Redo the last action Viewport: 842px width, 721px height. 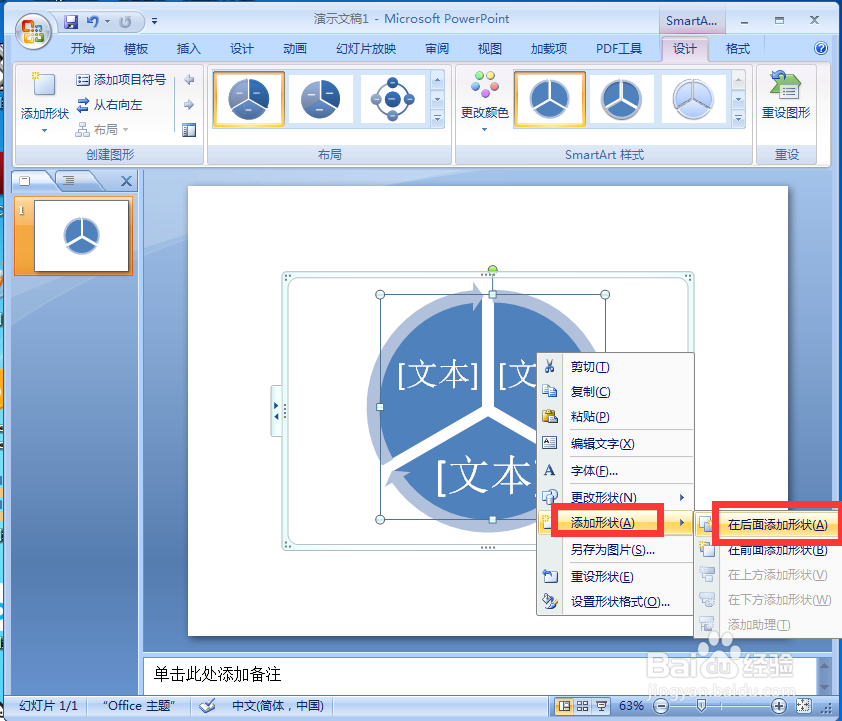(125, 21)
